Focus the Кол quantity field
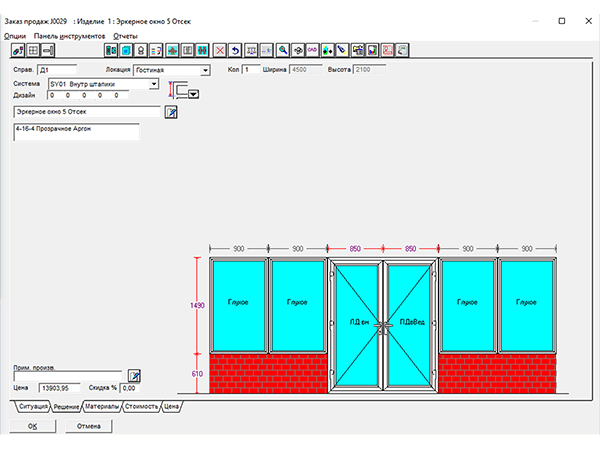The height and width of the screenshot is (450, 600). pyautogui.click(x=251, y=70)
